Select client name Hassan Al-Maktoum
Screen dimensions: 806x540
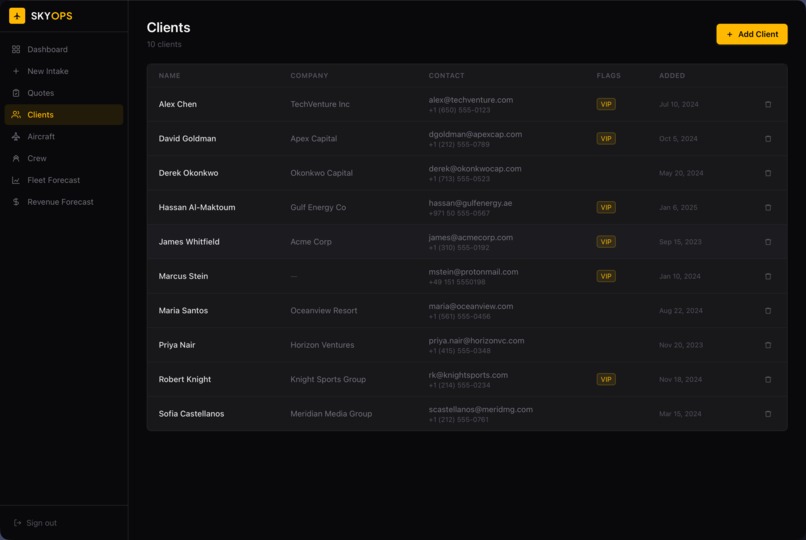pos(197,208)
